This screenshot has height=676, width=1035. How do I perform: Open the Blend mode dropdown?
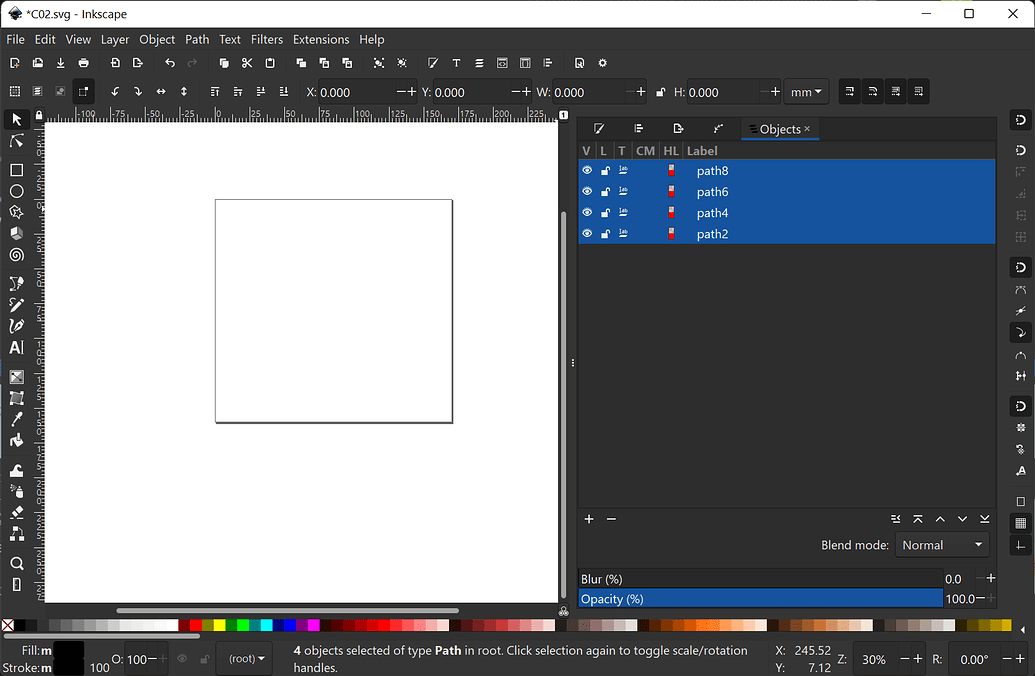pos(941,544)
